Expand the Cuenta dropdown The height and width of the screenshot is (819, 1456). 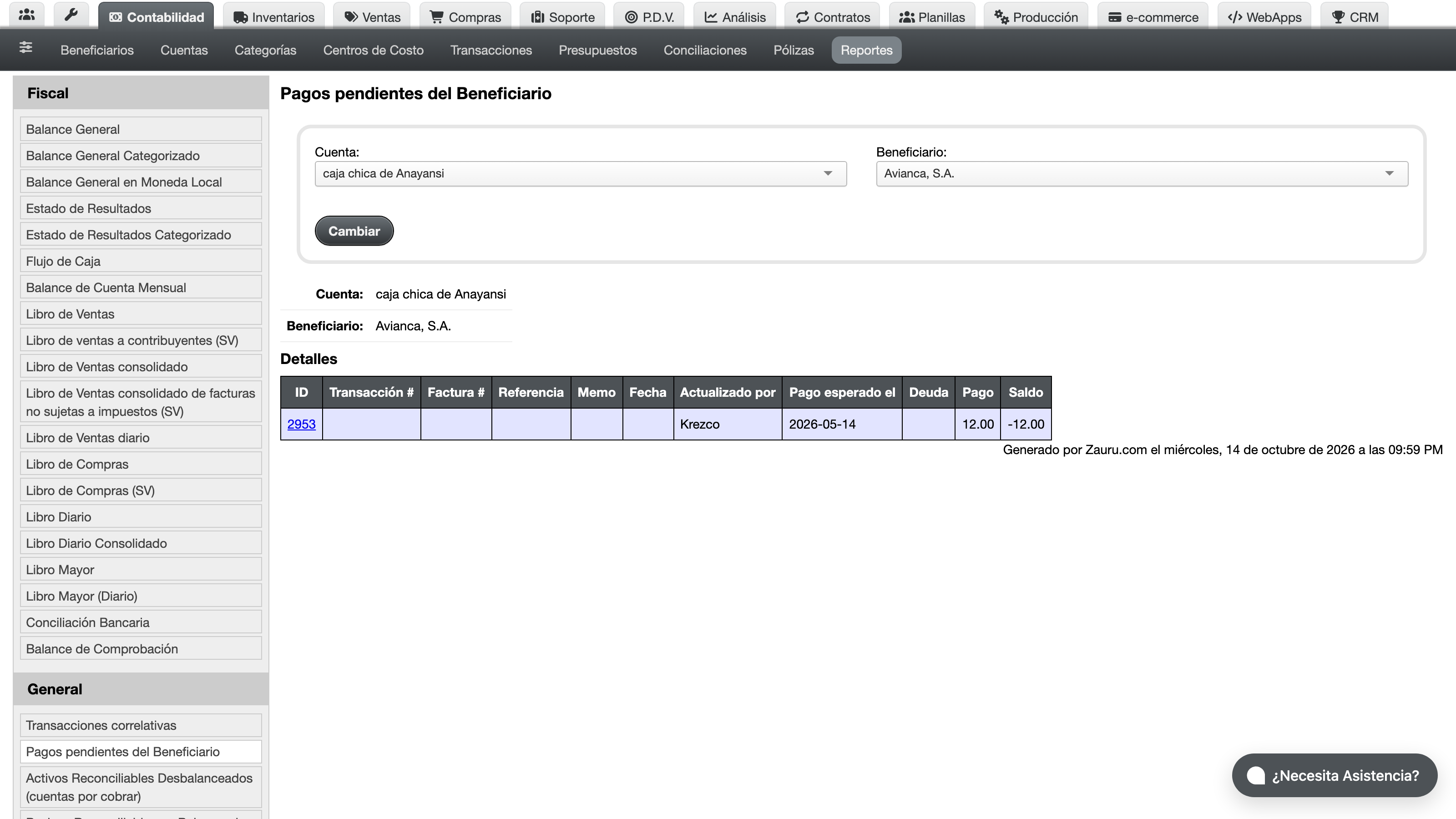pyautogui.click(x=581, y=173)
